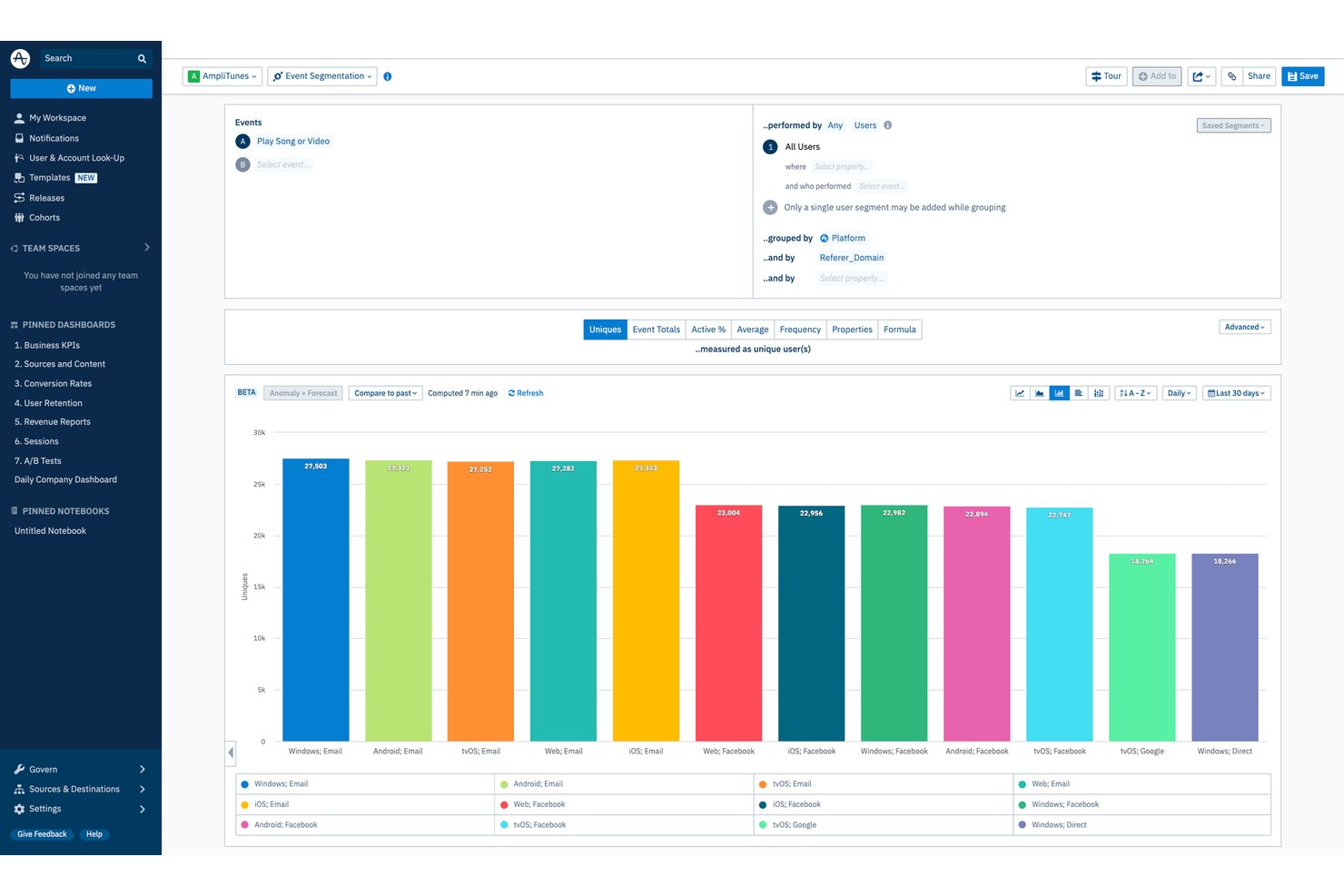Open the Last 30 days date picker
The image size is (1344, 896).
1237,393
